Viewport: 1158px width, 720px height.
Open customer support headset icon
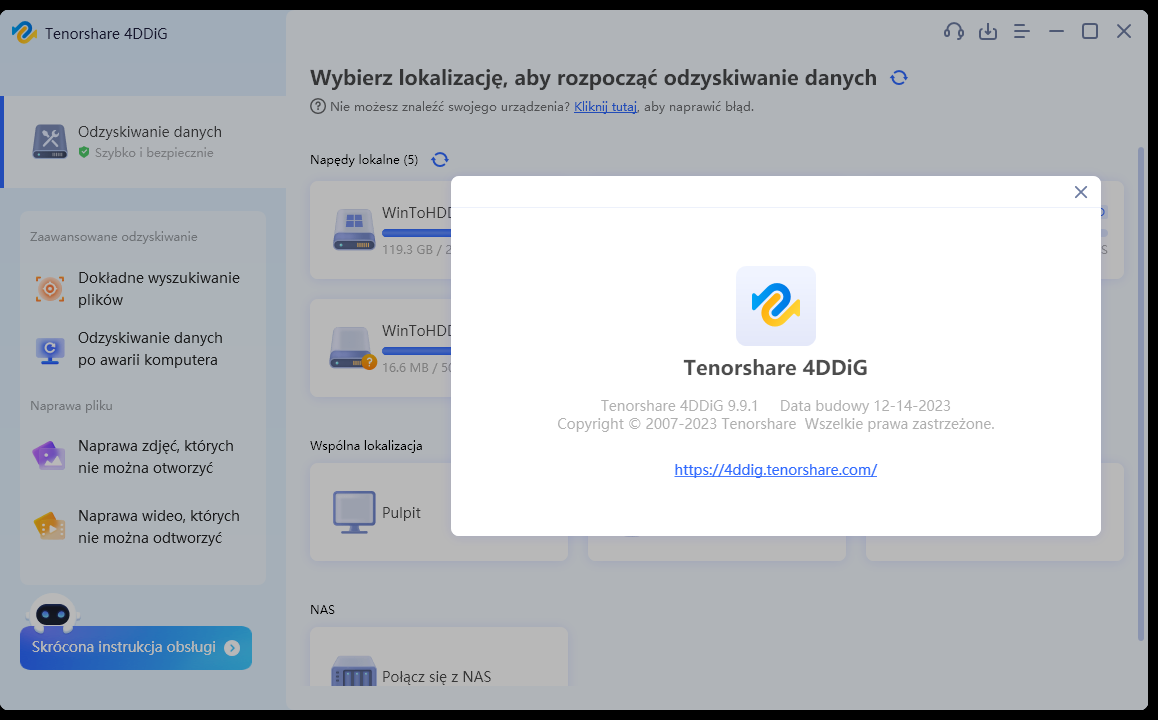pos(953,32)
